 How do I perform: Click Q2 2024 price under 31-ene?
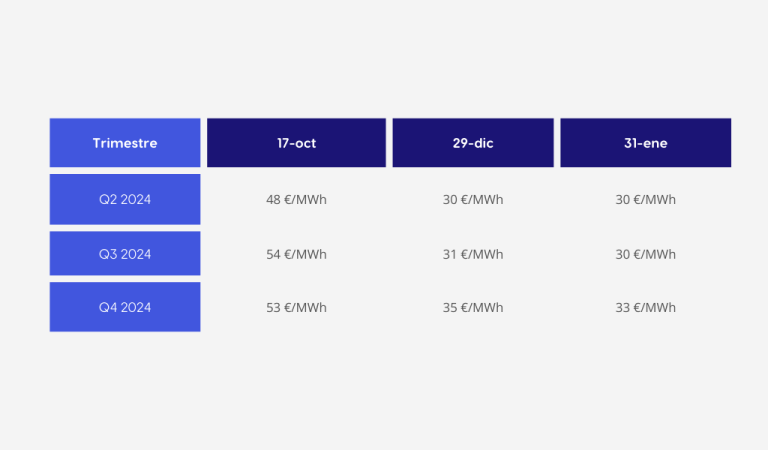pos(645,199)
